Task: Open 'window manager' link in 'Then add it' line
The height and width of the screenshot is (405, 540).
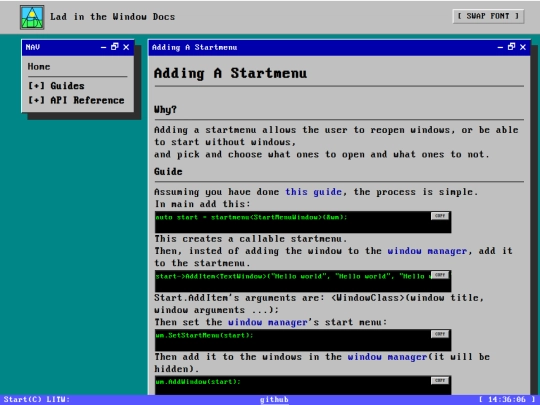Action: [x=387, y=357]
